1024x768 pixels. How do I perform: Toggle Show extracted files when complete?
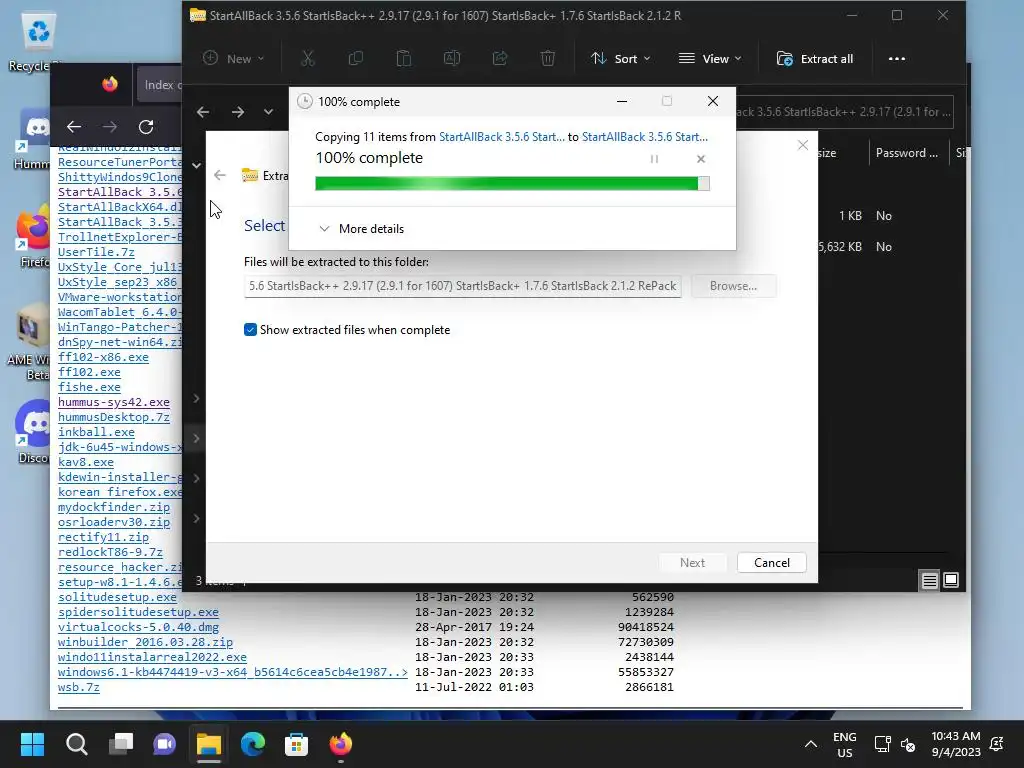(x=250, y=330)
